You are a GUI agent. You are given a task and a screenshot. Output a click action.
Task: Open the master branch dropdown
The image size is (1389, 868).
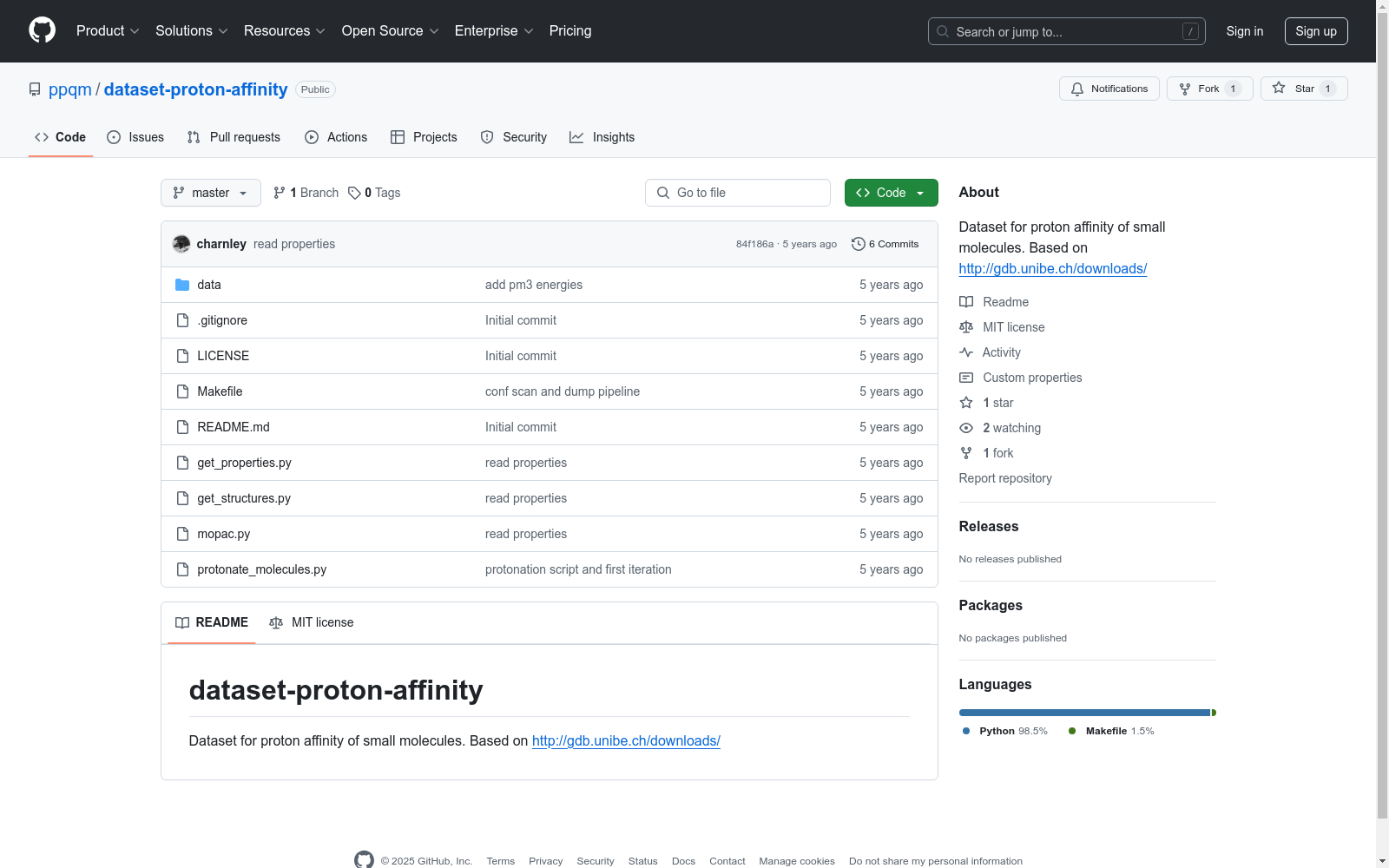coord(211,193)
